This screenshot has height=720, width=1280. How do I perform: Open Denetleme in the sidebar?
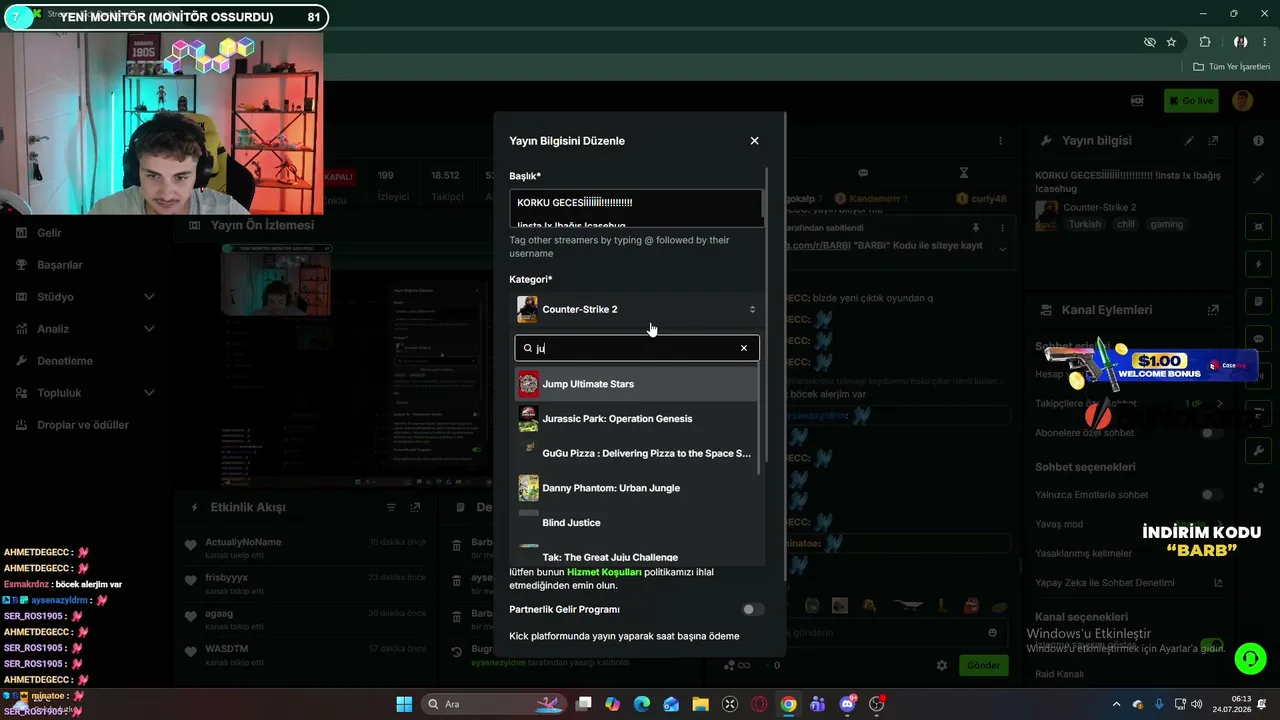65,361
